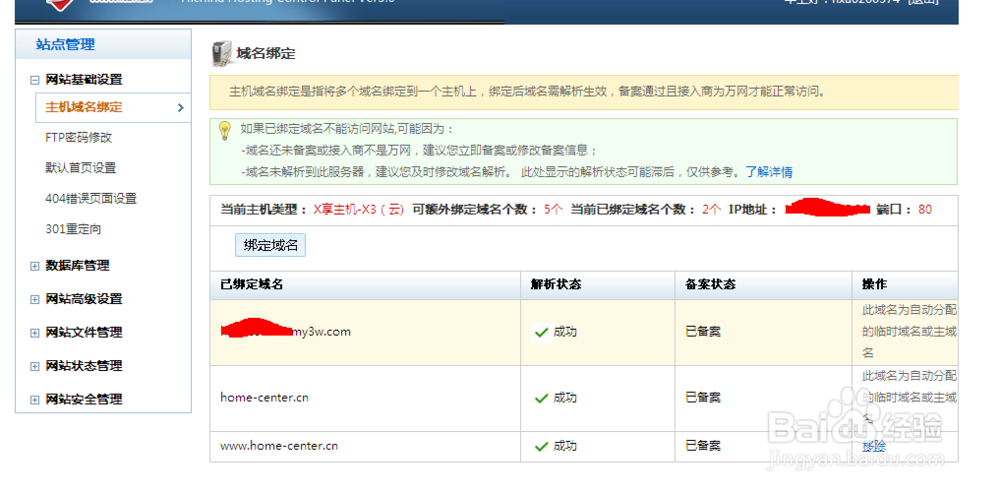Click the chevron arrow beside 主机域名绑定
This screenshot has width=1000, height=494.
click(180, 108)
